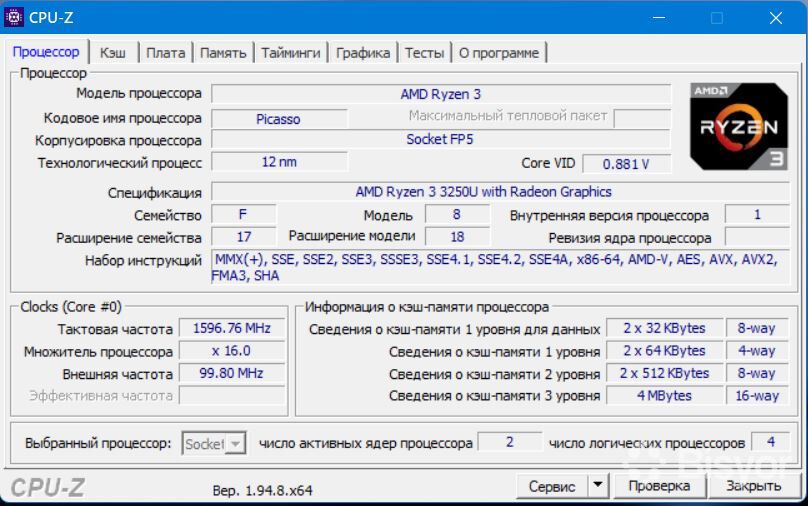Click the AMD Ryzen 3 logo image
This screenshot has width=808, height=506.
[x=738, y=127]
